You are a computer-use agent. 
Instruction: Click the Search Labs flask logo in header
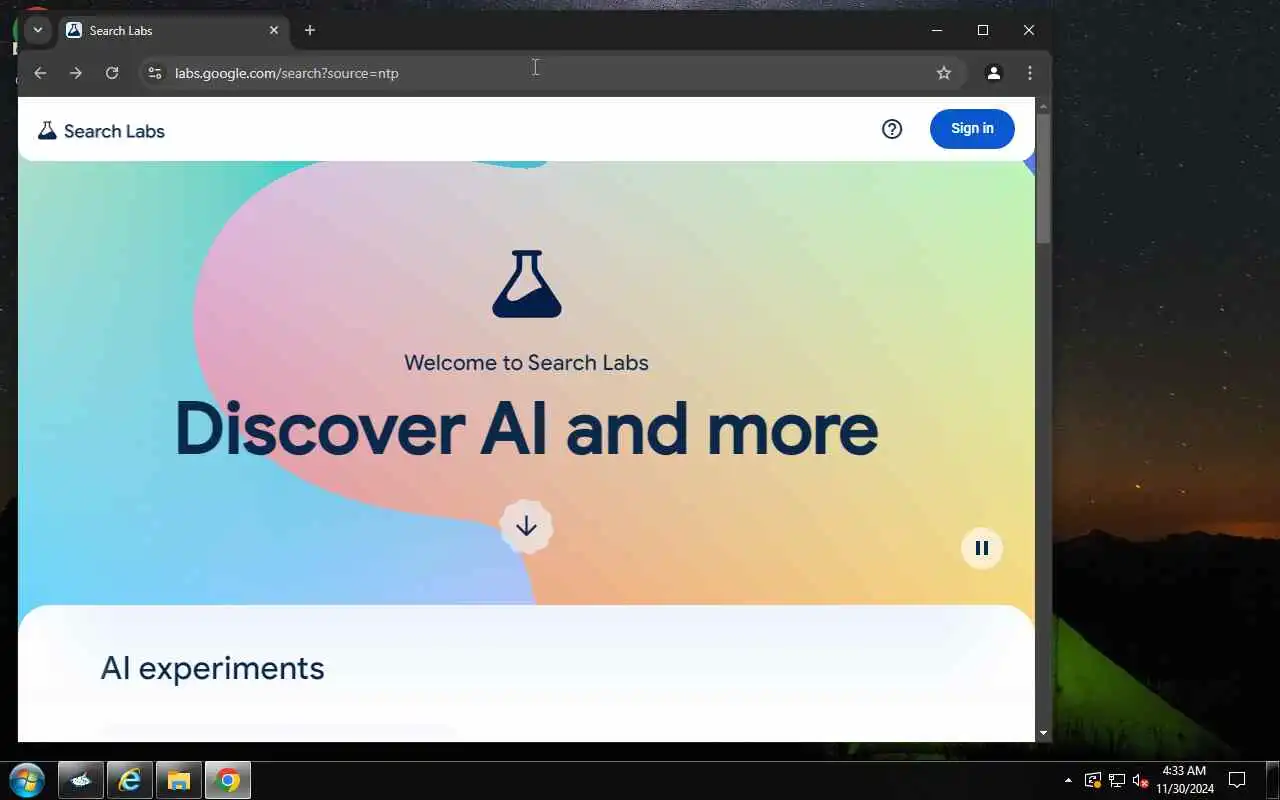point(47,131)
